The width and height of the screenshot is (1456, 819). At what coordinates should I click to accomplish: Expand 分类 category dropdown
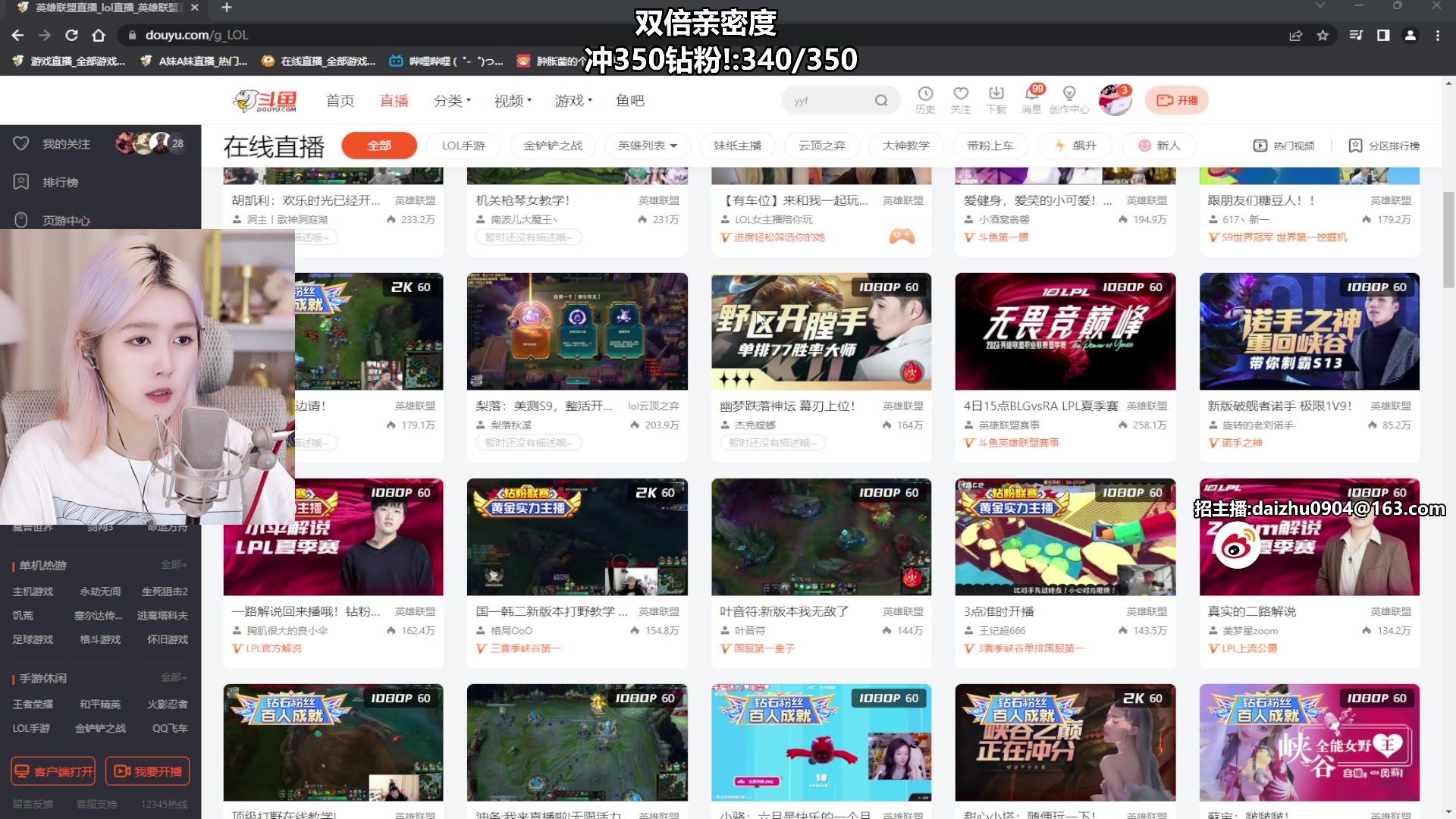click(x=452, y=101)
